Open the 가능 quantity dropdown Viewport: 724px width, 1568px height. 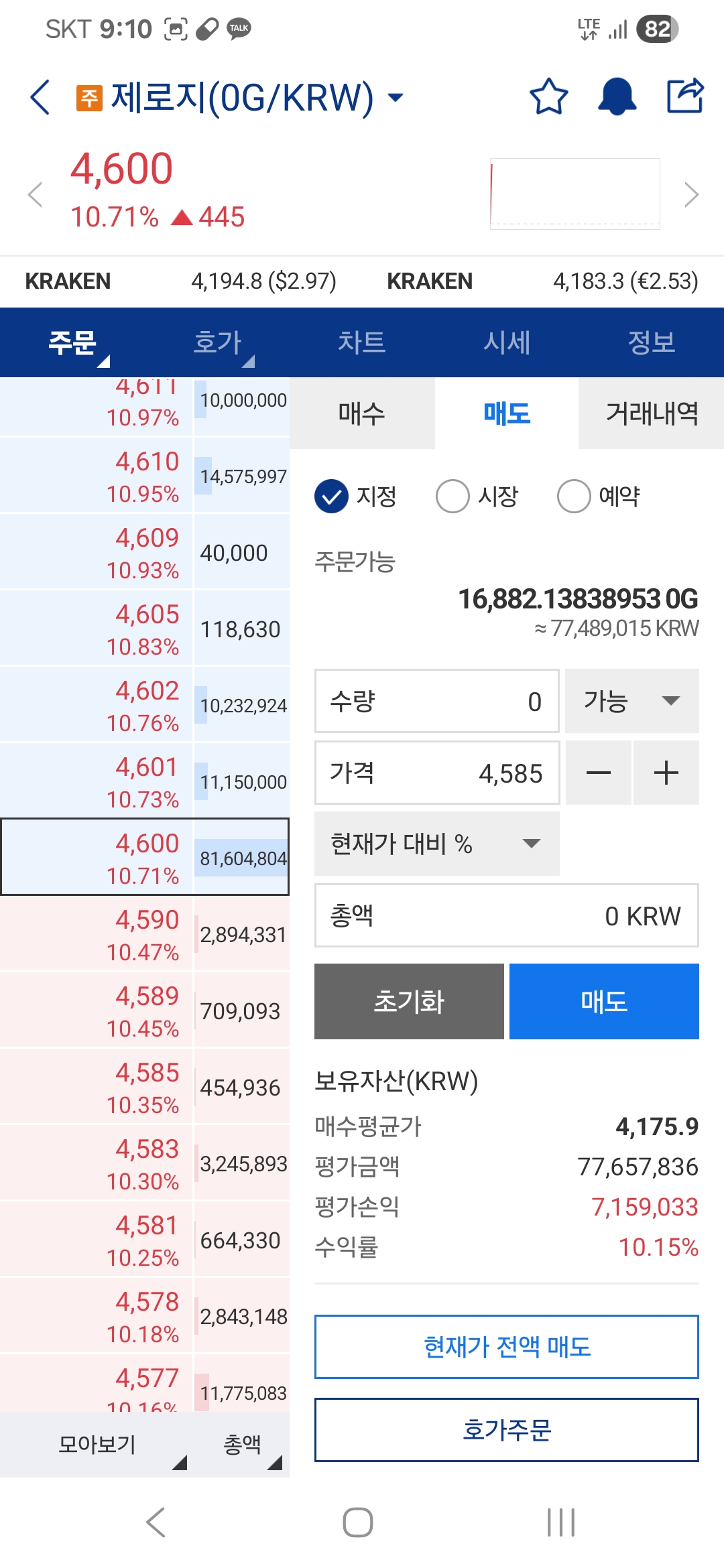click(x=631, y=701)
